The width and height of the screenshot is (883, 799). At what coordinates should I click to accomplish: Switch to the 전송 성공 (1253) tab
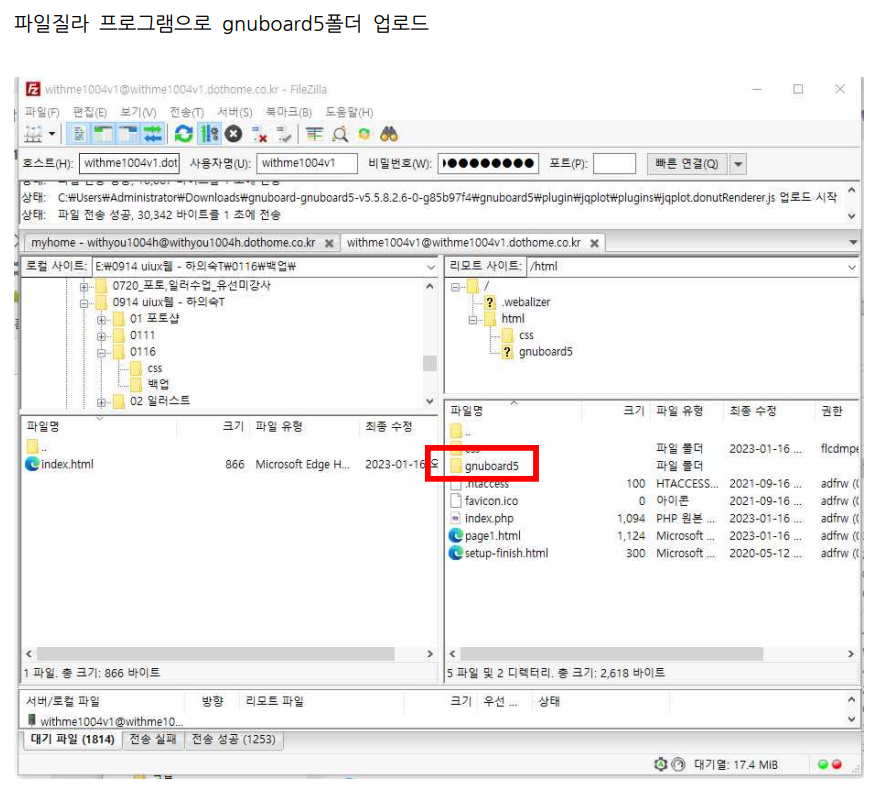point(234,739)
